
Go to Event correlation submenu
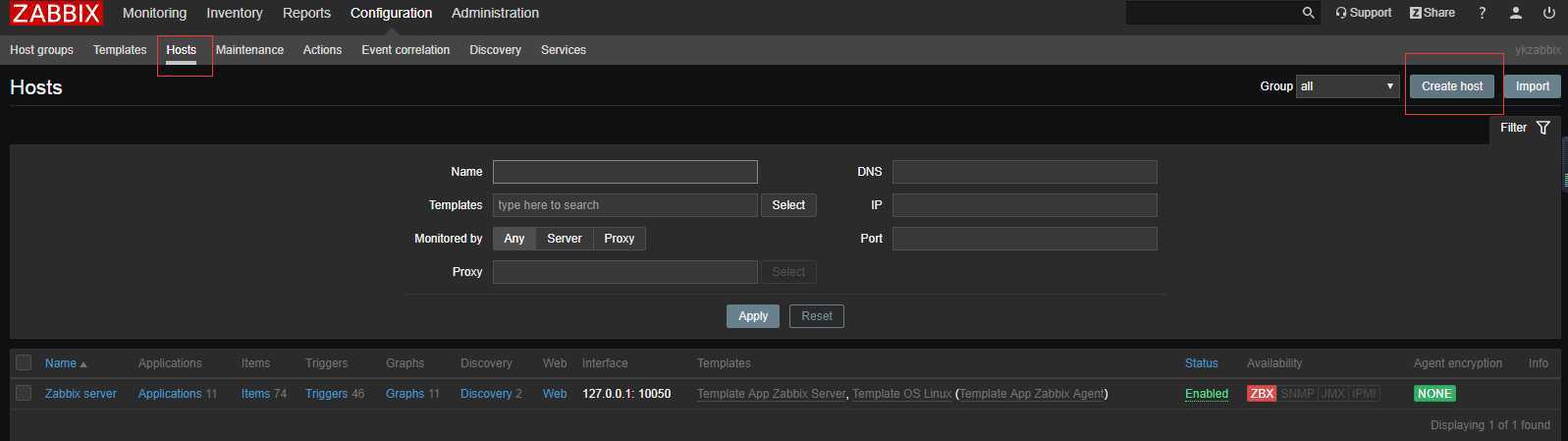[x=406, y=50]
